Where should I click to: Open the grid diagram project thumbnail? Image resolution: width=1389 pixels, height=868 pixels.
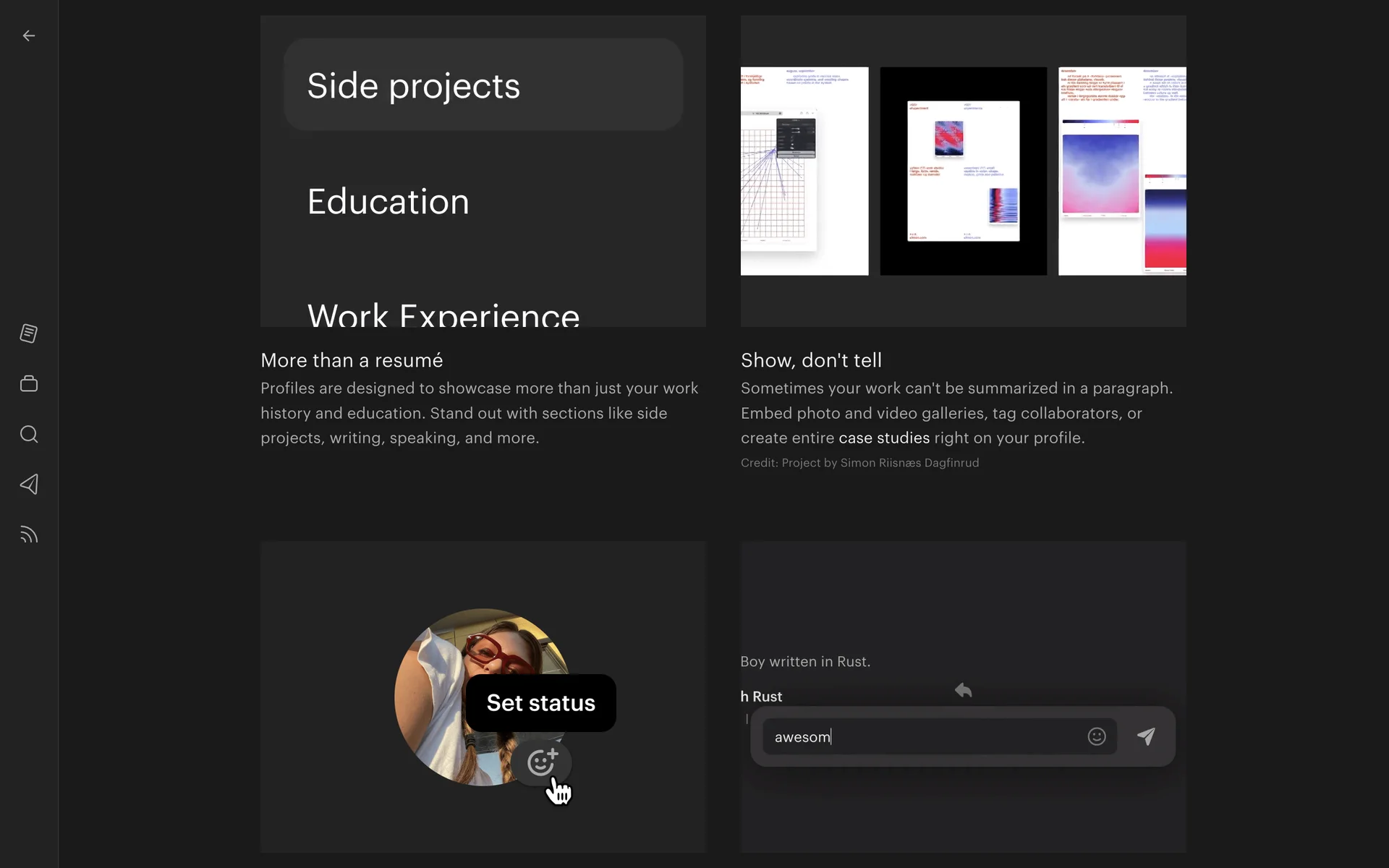coord(804,171)
